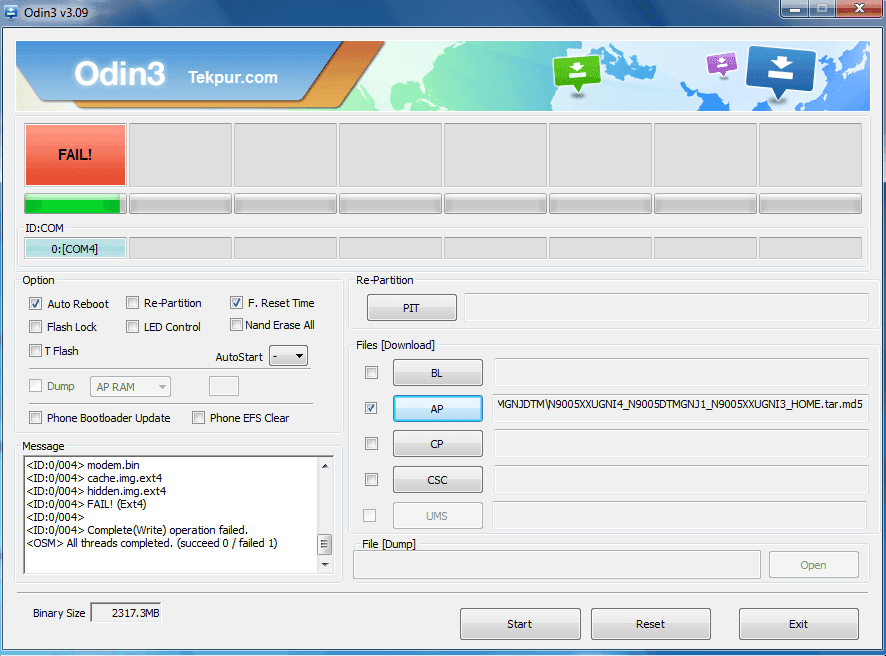The height and width of the screenshot is (656, 886).
Task: Click the Message log scroll down arrow
Action: point(325,564)
